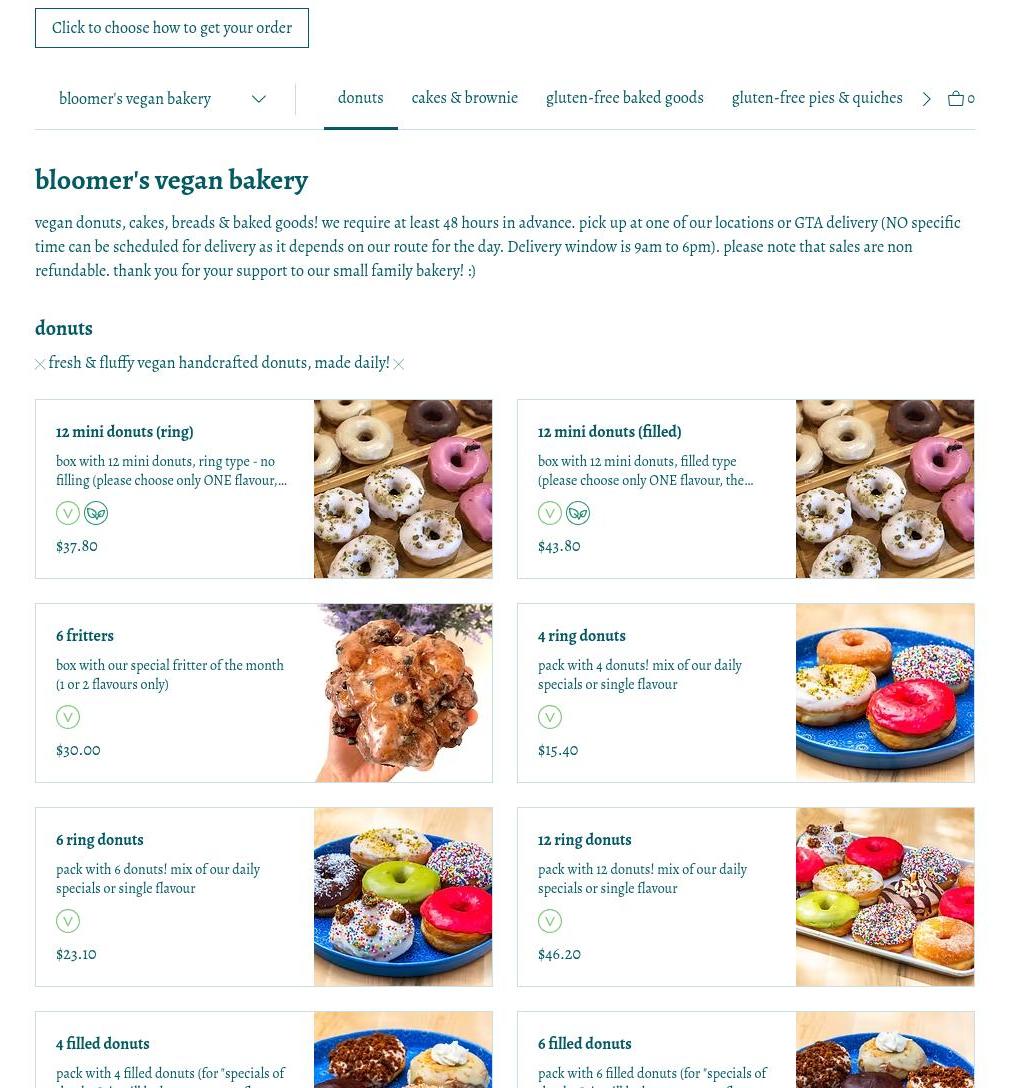Open the 6 fritters item title

coord(85,636)
